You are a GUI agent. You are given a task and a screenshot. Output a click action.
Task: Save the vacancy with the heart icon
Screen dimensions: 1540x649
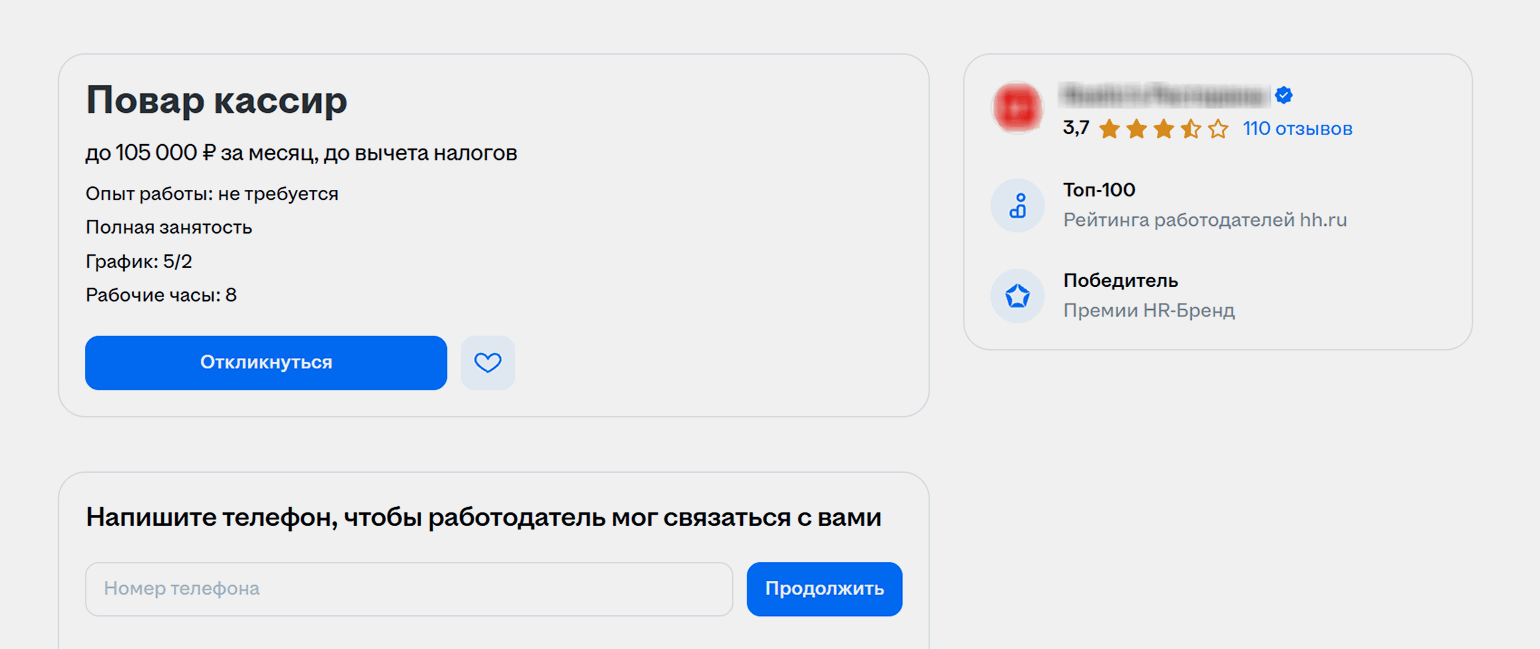pos(488,363)
